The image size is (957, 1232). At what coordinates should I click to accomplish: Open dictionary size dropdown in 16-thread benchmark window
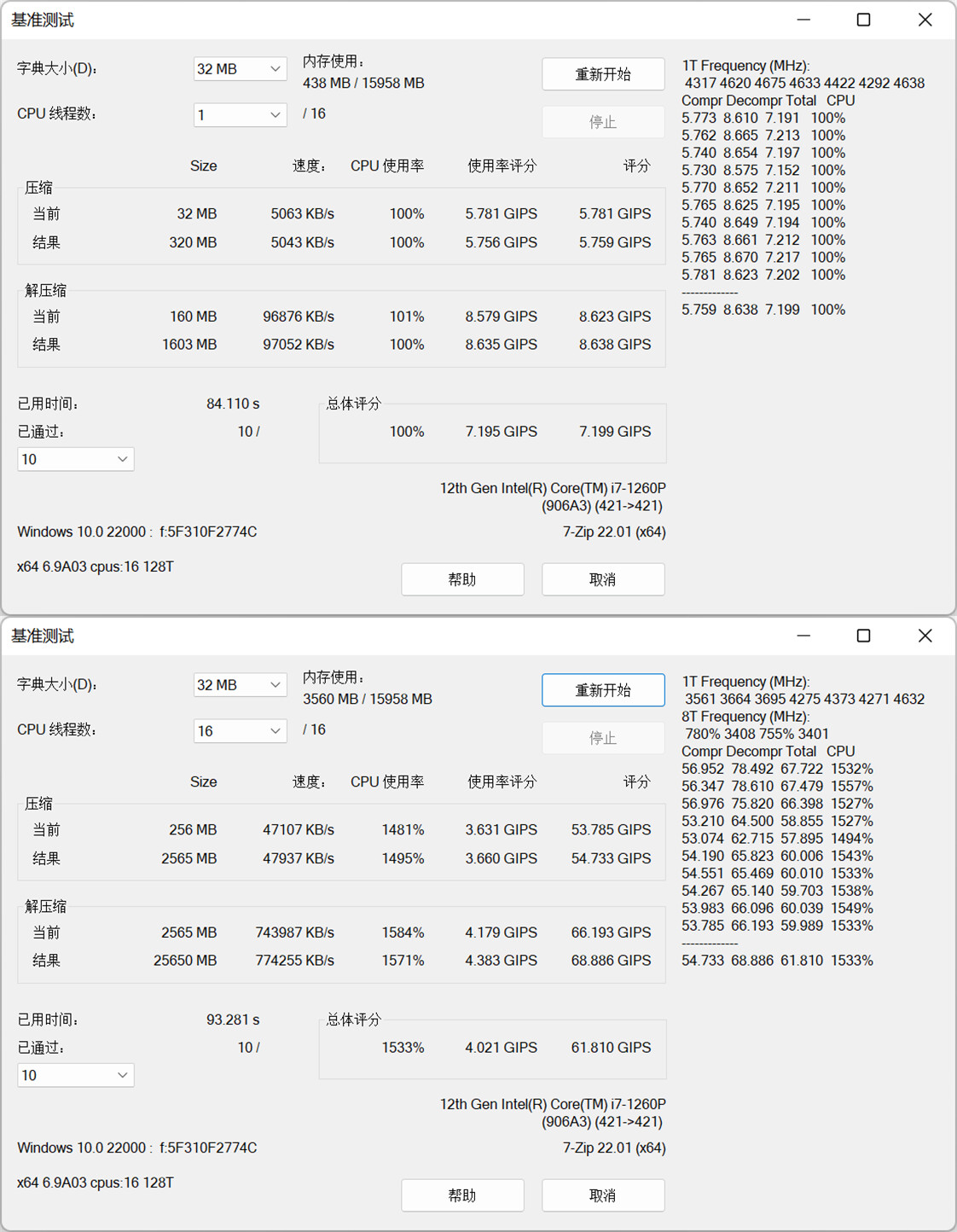point(240,685)
